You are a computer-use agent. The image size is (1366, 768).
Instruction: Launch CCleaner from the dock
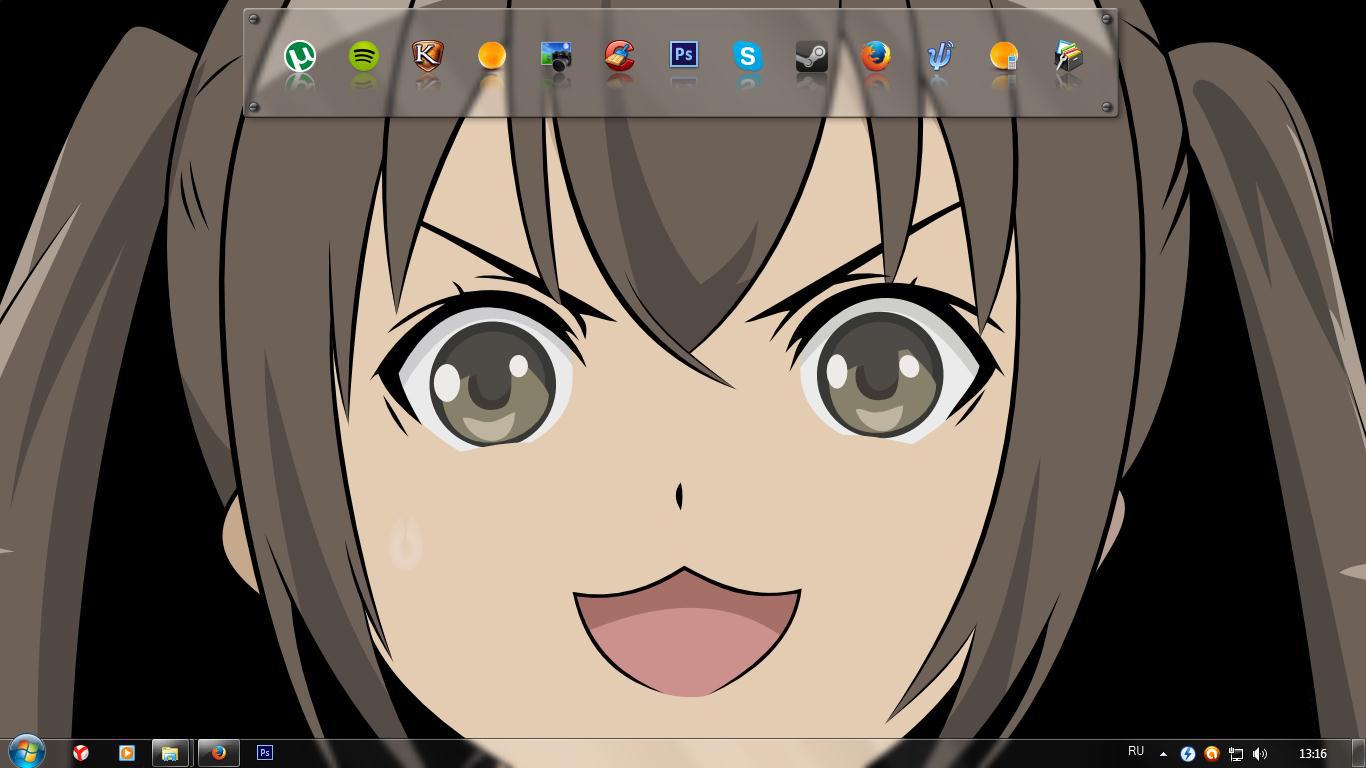[620, 56]
